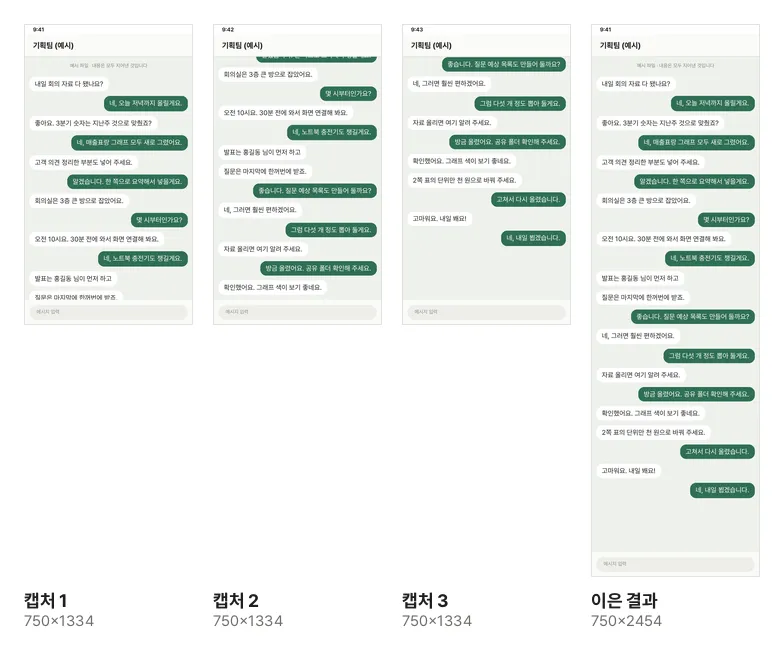The width and height of the screenshot is (784, 653).
Task: Click bubble '고마워요. 내일 봬요!' in 이은 결과
Action: 628,470
